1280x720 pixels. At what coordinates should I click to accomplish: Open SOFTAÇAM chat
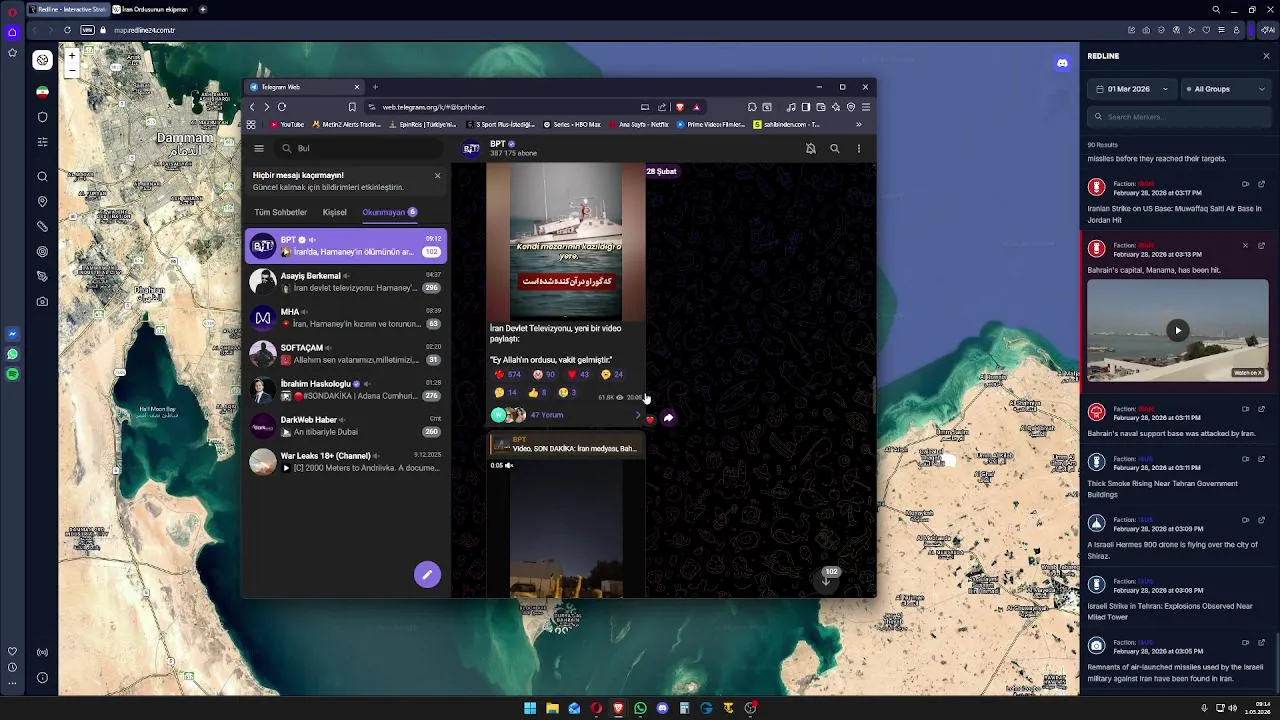tap(346, 354)
